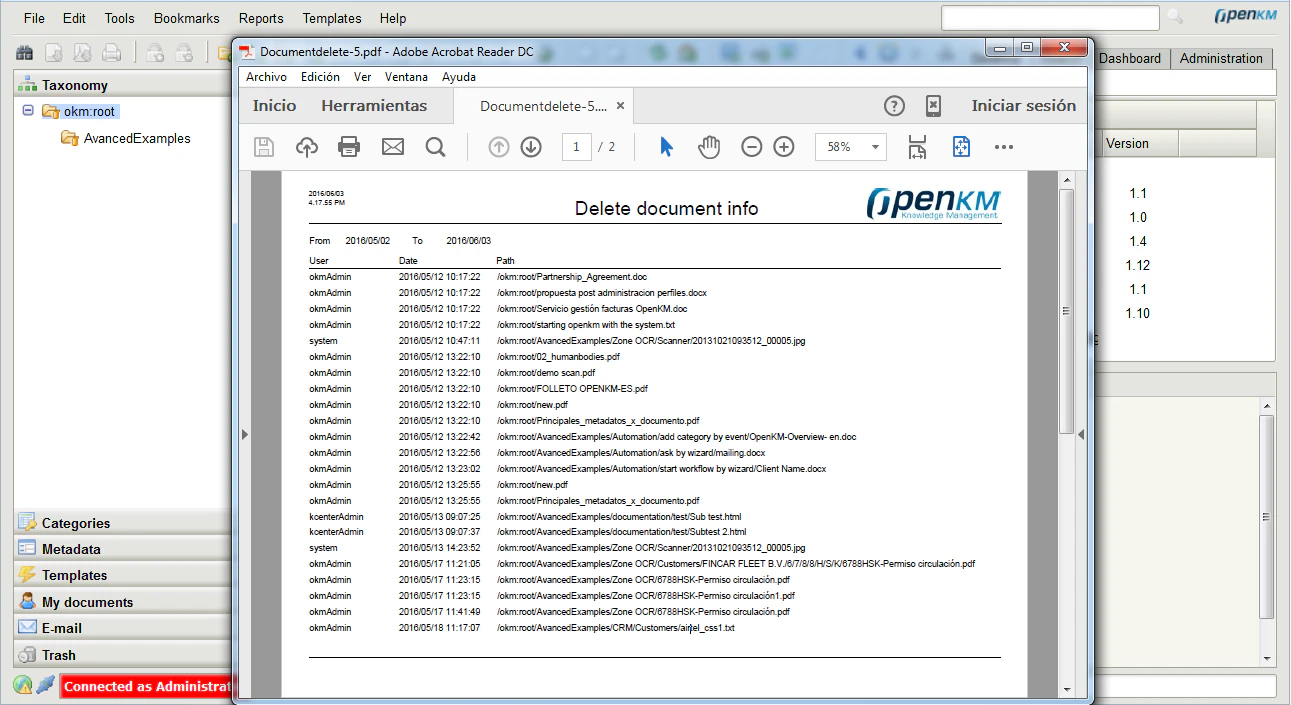Open the Acrobat help question icon
The height and width of the screenshot is (705, 1291).
click(895, 106)
